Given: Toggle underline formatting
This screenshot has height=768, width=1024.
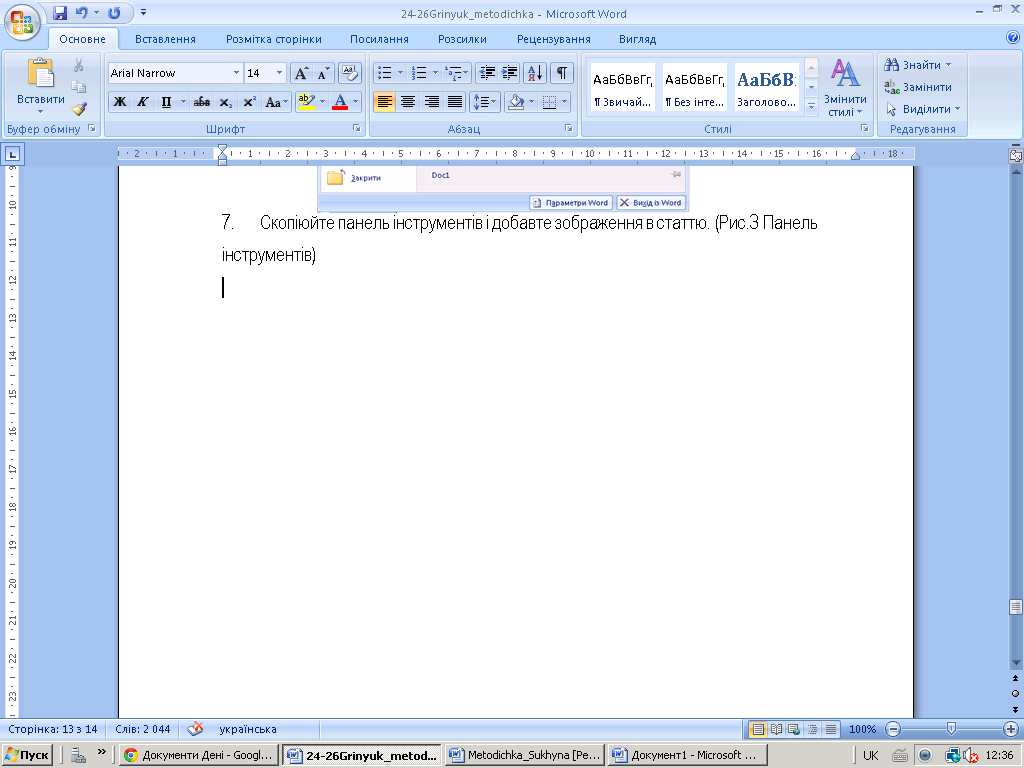Looking at the screenshot, I should [166, 102].
